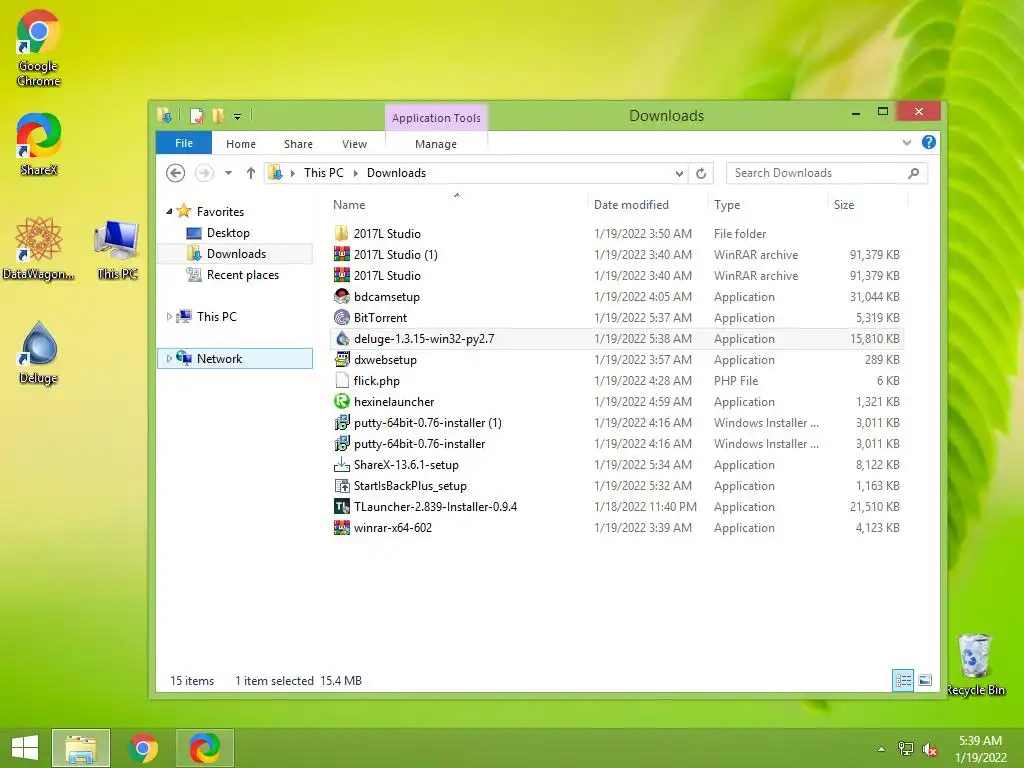Click the ShareX-13.6.1-setup file icon
The height and width of the screenshot is (768, 1024).
[x=342, y=464]
